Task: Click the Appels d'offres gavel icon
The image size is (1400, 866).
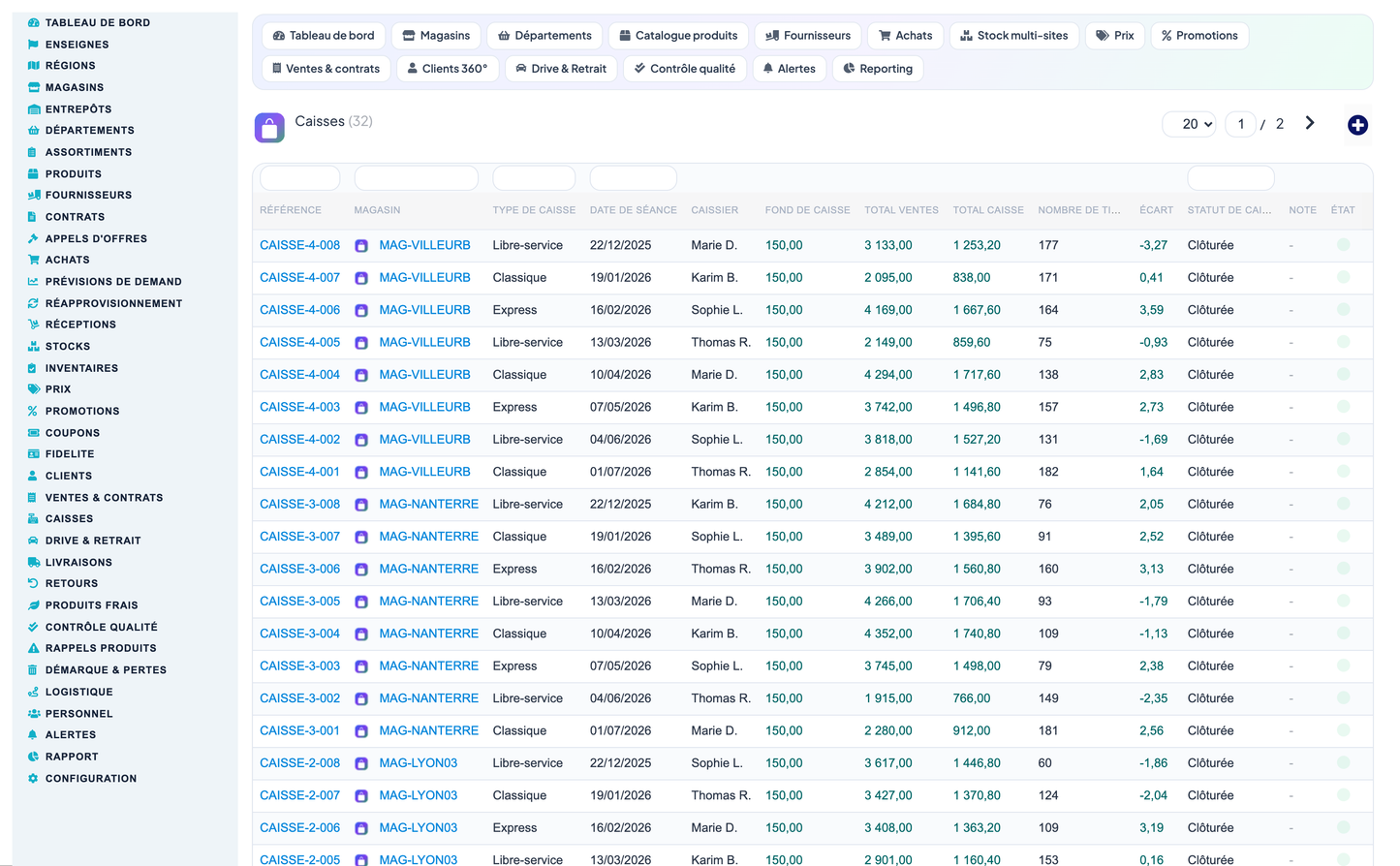Action: [34, 238]
